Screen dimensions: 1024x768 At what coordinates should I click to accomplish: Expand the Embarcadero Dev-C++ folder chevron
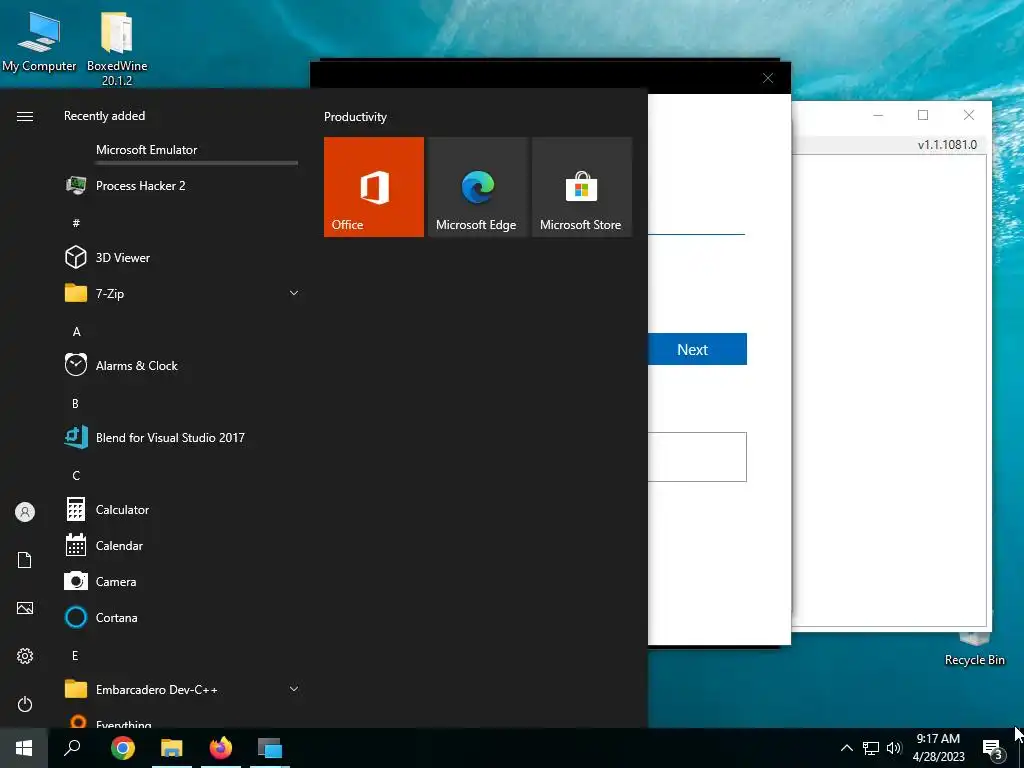294,689
